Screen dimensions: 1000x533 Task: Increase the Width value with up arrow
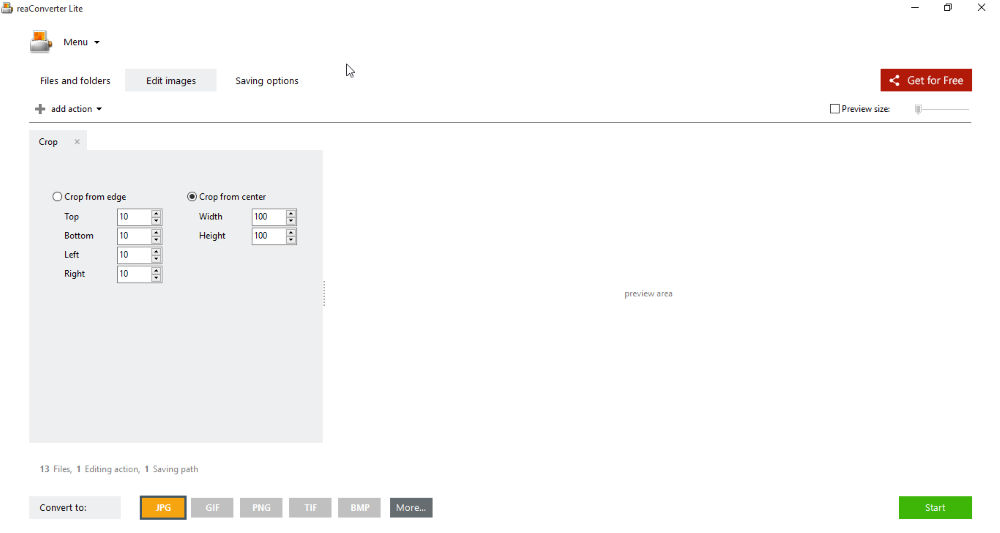coord(291,213)
